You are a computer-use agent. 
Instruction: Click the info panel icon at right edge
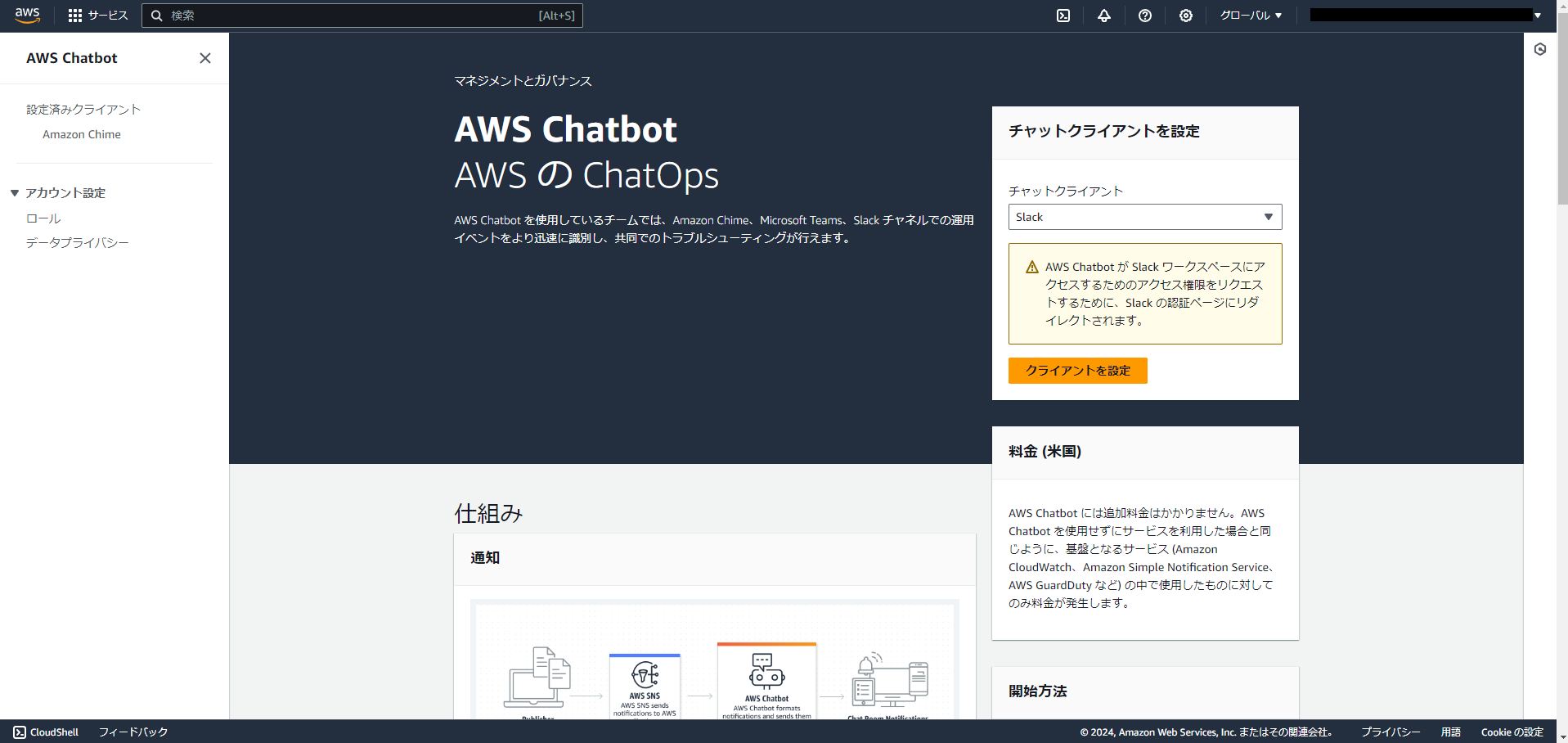click(1540, 49)
